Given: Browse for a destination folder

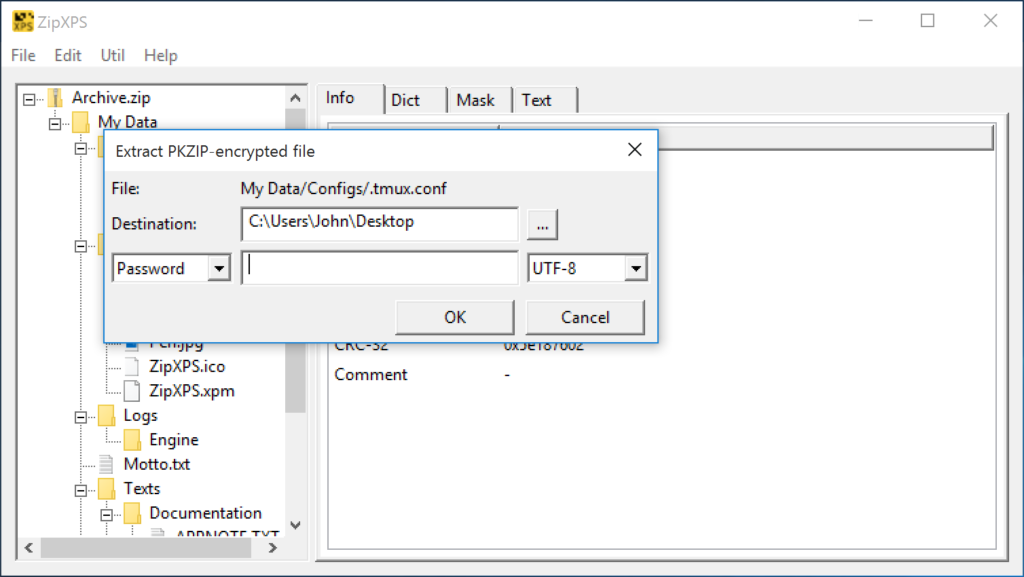Looking at the screenshot, I should click(x=542, y=224).
